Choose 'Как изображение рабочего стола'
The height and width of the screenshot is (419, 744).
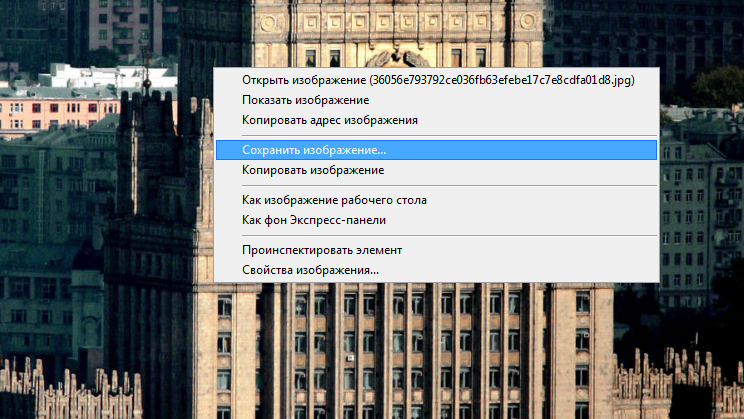pos(437,200)
